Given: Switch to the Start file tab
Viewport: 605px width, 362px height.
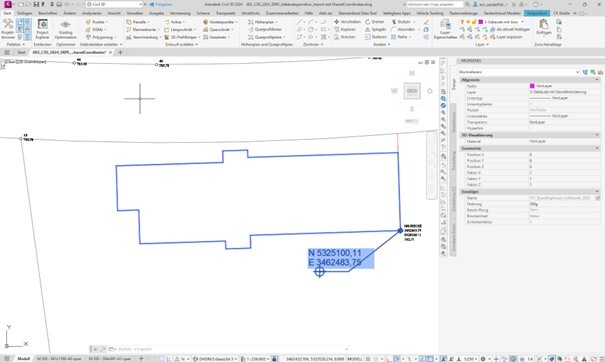Looking at the screenshot, I should coord(21,52).
